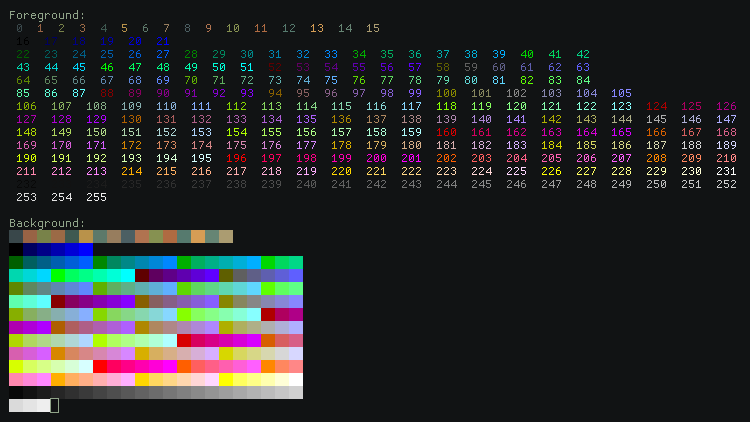This screenshot has width=750, height=422.
Task: Click the number 252 at the row's end
Action: pyautogui.click(x=726, y=185)
